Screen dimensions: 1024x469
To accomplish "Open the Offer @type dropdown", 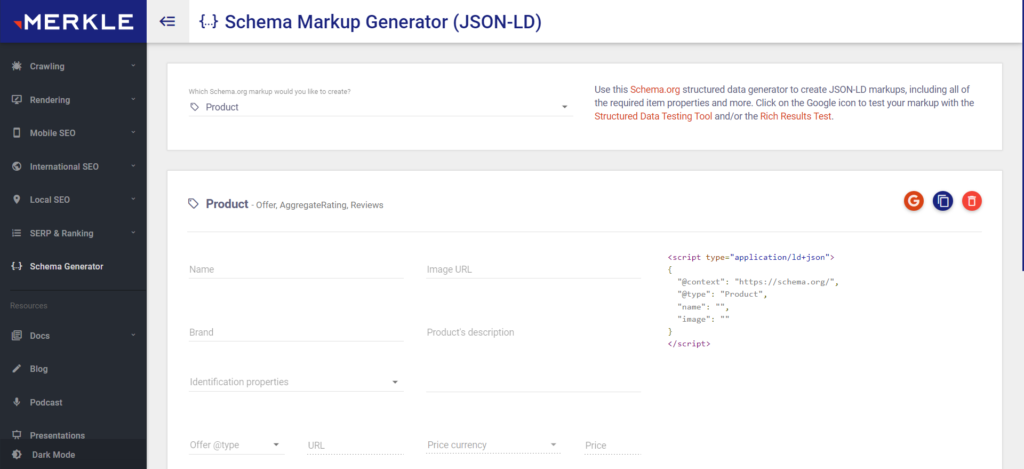I will click(x=236, y=445).
